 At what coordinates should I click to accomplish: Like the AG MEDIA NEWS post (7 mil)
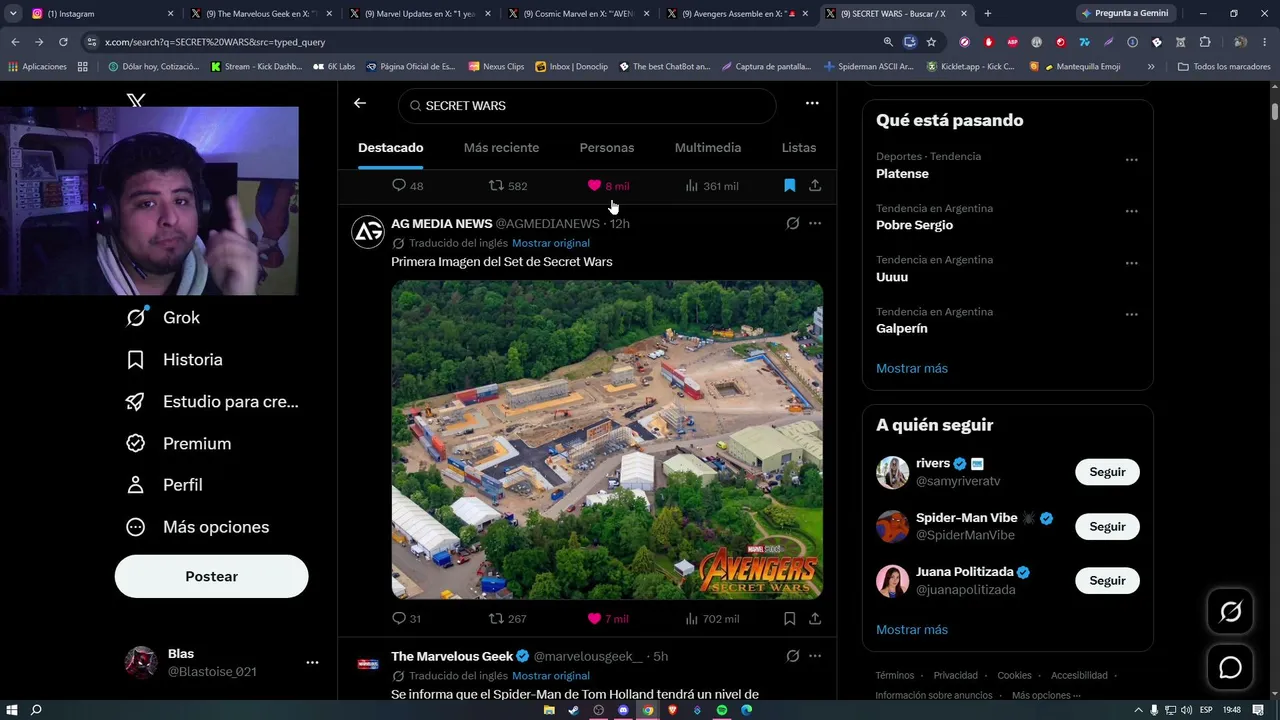pyautogui.click(x=608, y=619)
